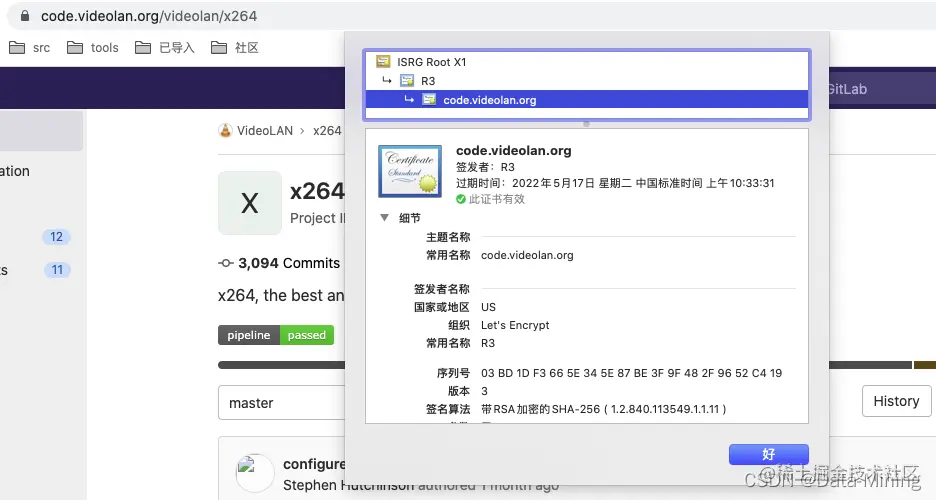This screenshot has height=500, width=936.
Task: Open the 3,094 Commits link
Action: click(x=289, y=263)
